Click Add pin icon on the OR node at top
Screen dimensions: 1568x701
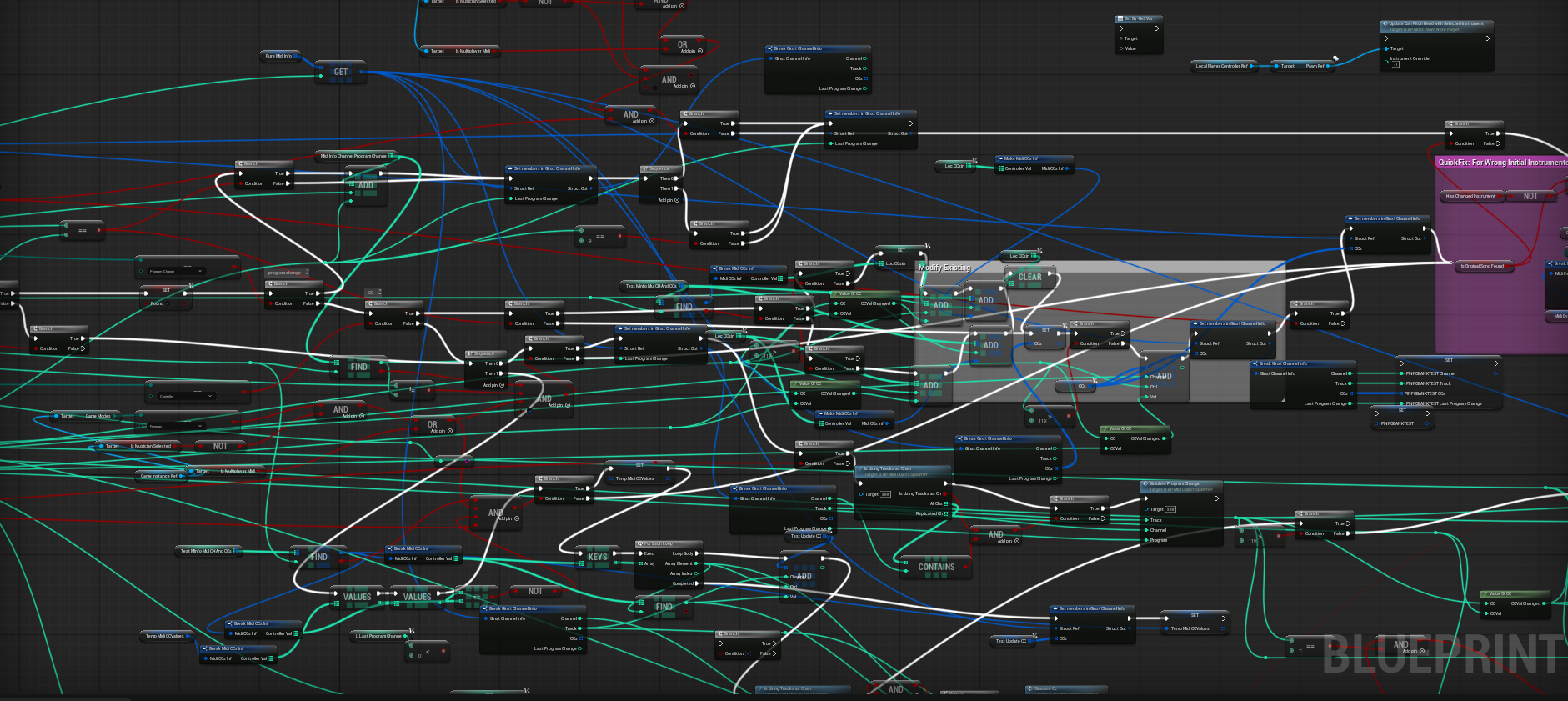coord(699,51)
